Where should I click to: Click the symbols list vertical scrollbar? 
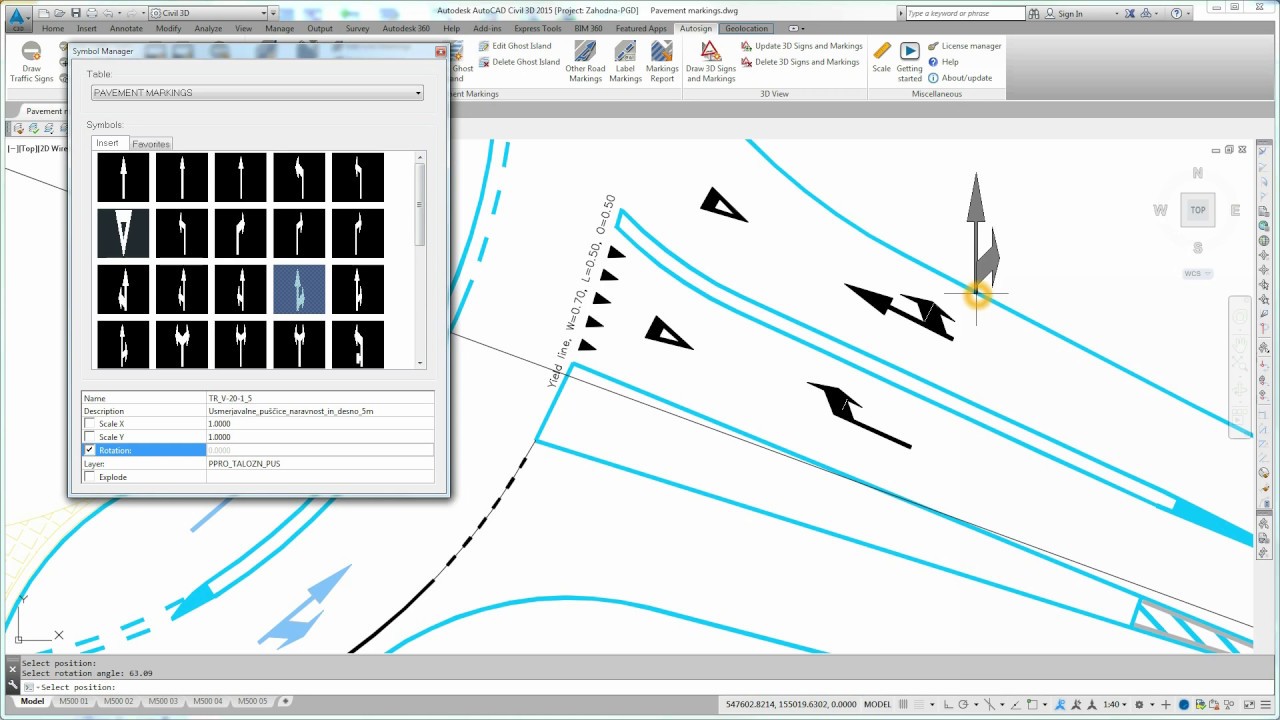(x=421, y=260)
